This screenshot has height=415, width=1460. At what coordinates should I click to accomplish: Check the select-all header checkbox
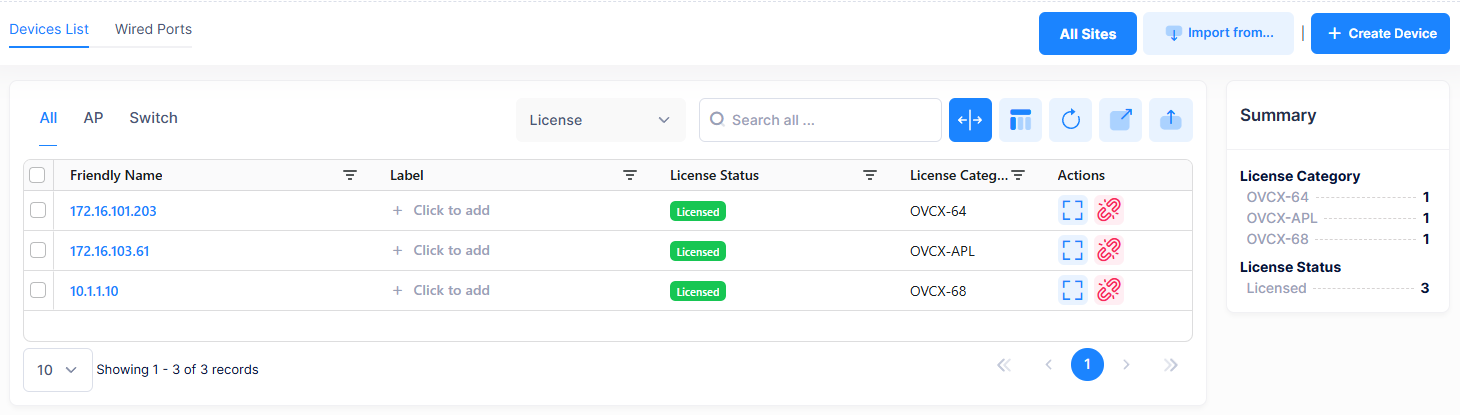(x=38, y=175)
